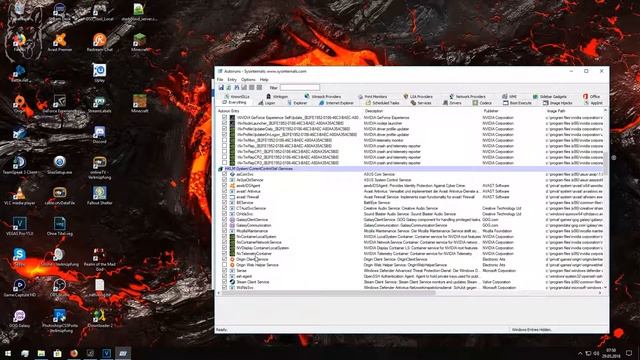Open the GOG Galaxy desktop icon
The width and height of the screenshot is (640, 360).
tap(19, 318)
